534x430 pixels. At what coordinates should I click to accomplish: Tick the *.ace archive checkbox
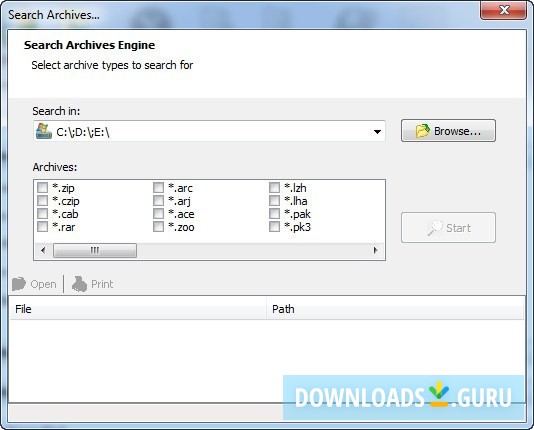point(158,214)
